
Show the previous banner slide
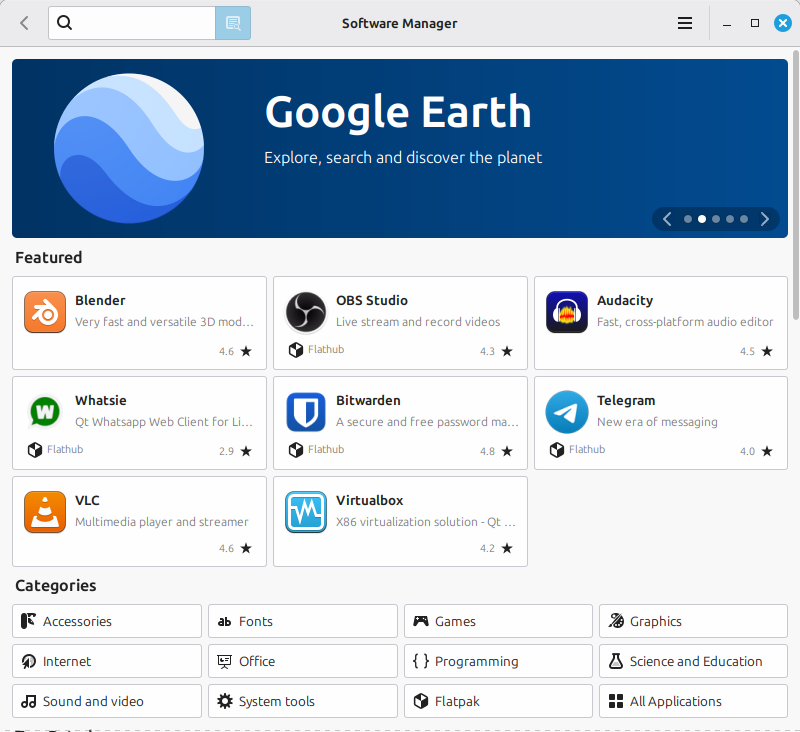[667, 219]
